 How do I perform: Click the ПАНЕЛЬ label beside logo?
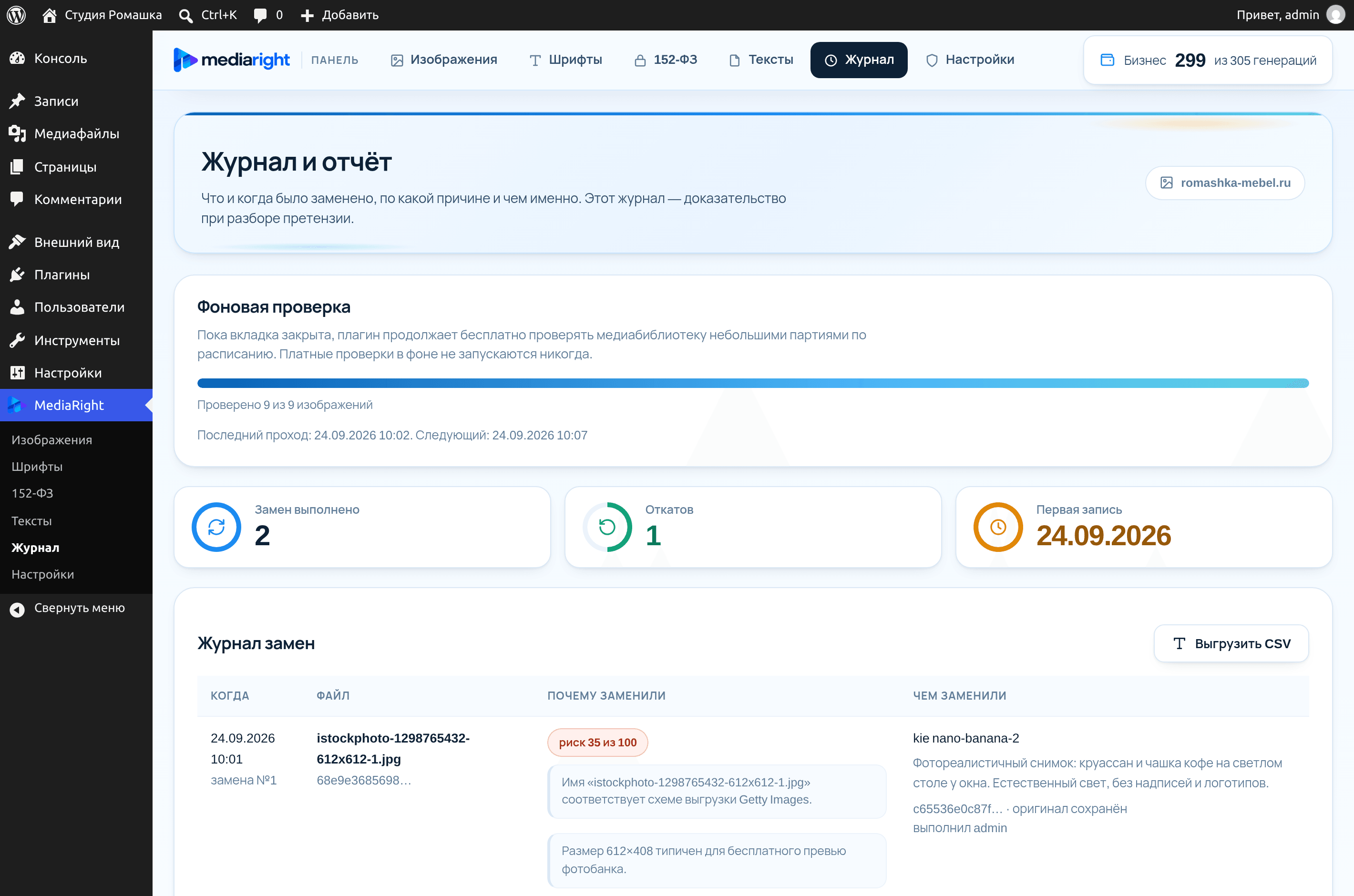point(334,60)
